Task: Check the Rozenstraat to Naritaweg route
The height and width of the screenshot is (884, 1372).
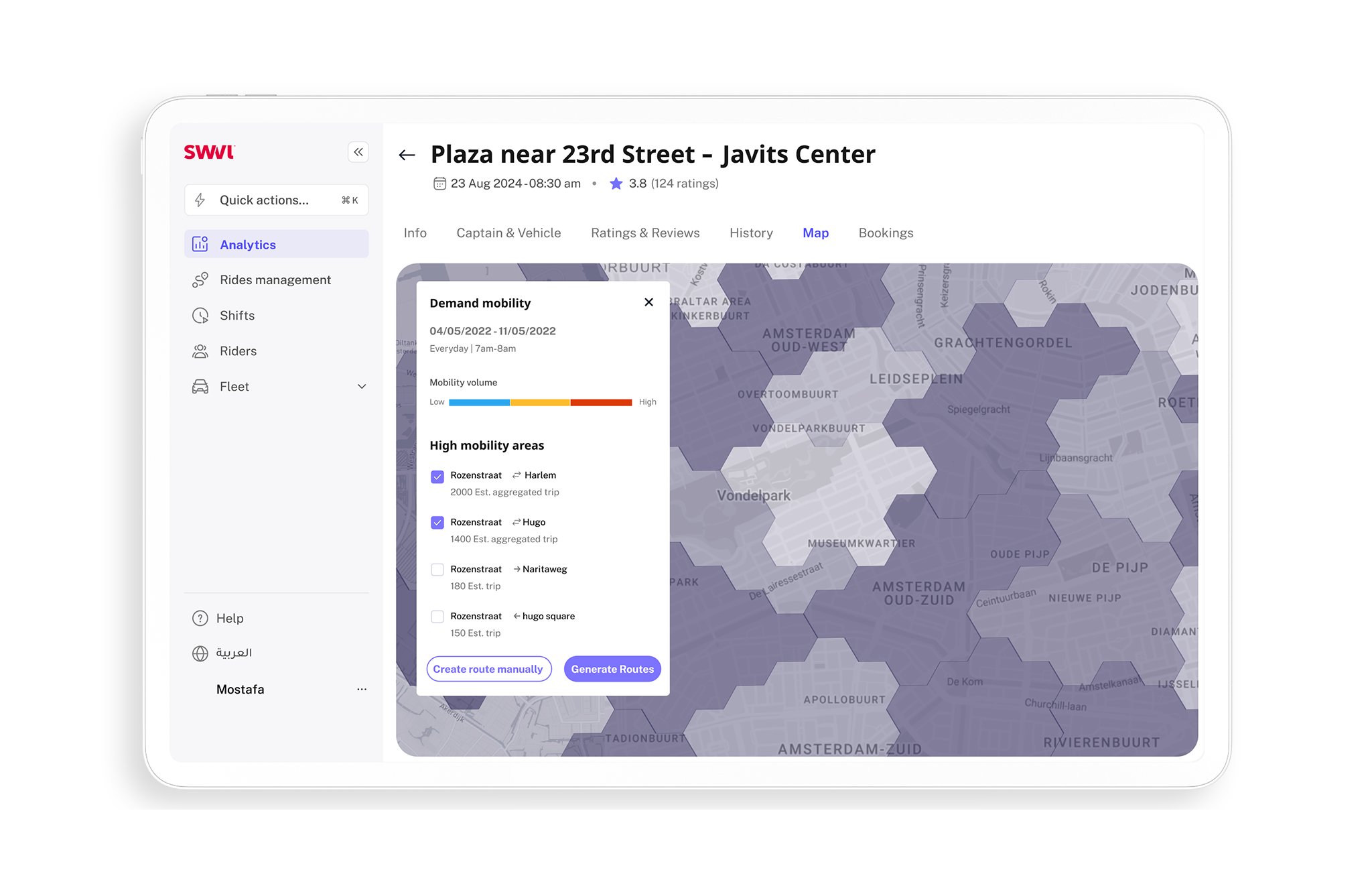Action: (x=437, y=569)
